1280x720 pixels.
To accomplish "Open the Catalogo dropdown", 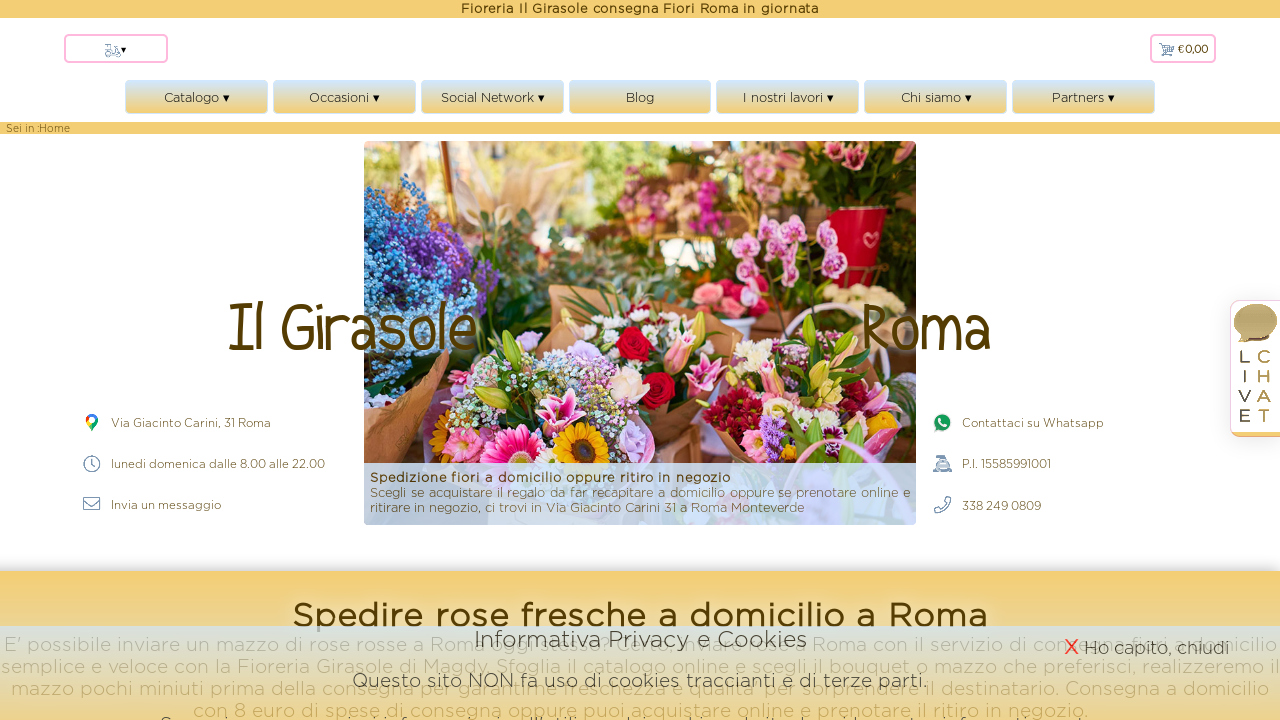I will click(x=196, y=97).
